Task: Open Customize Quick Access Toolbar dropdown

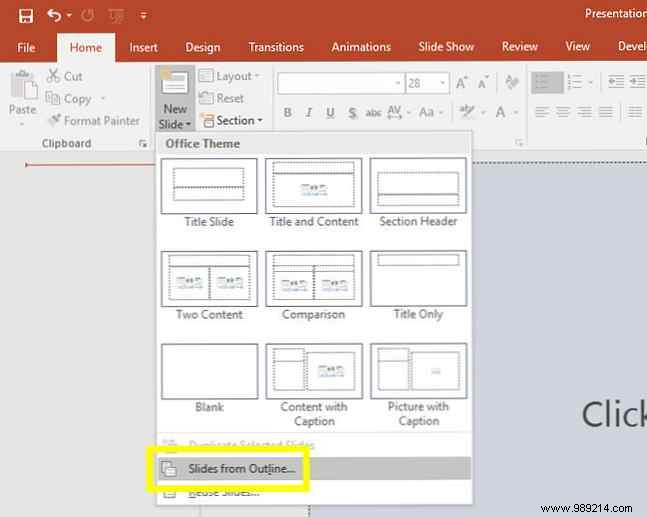Action: pos(144,16)
